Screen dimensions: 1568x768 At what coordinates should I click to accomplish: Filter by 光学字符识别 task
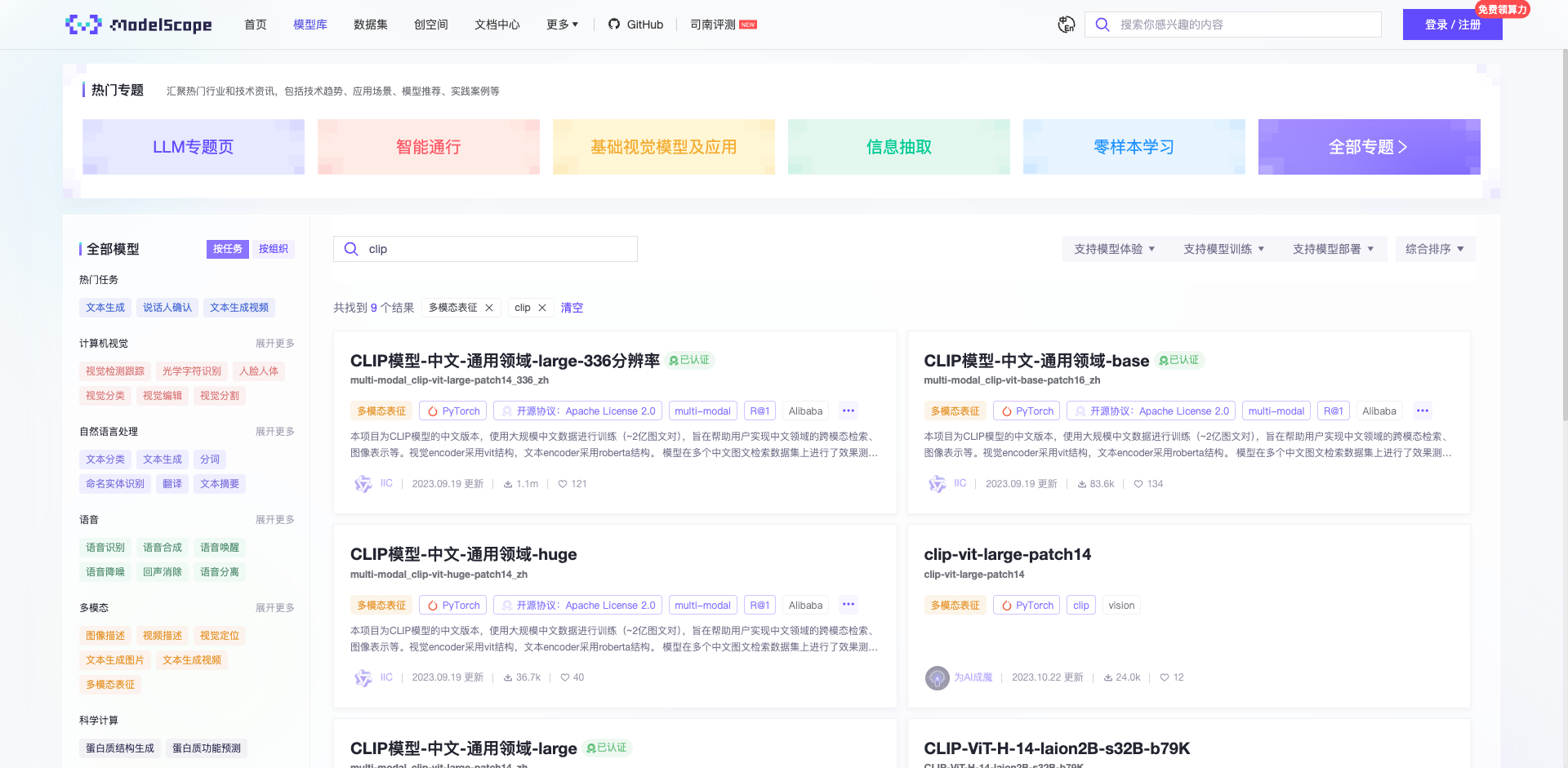pyautogui.click(x=192, y=371)
